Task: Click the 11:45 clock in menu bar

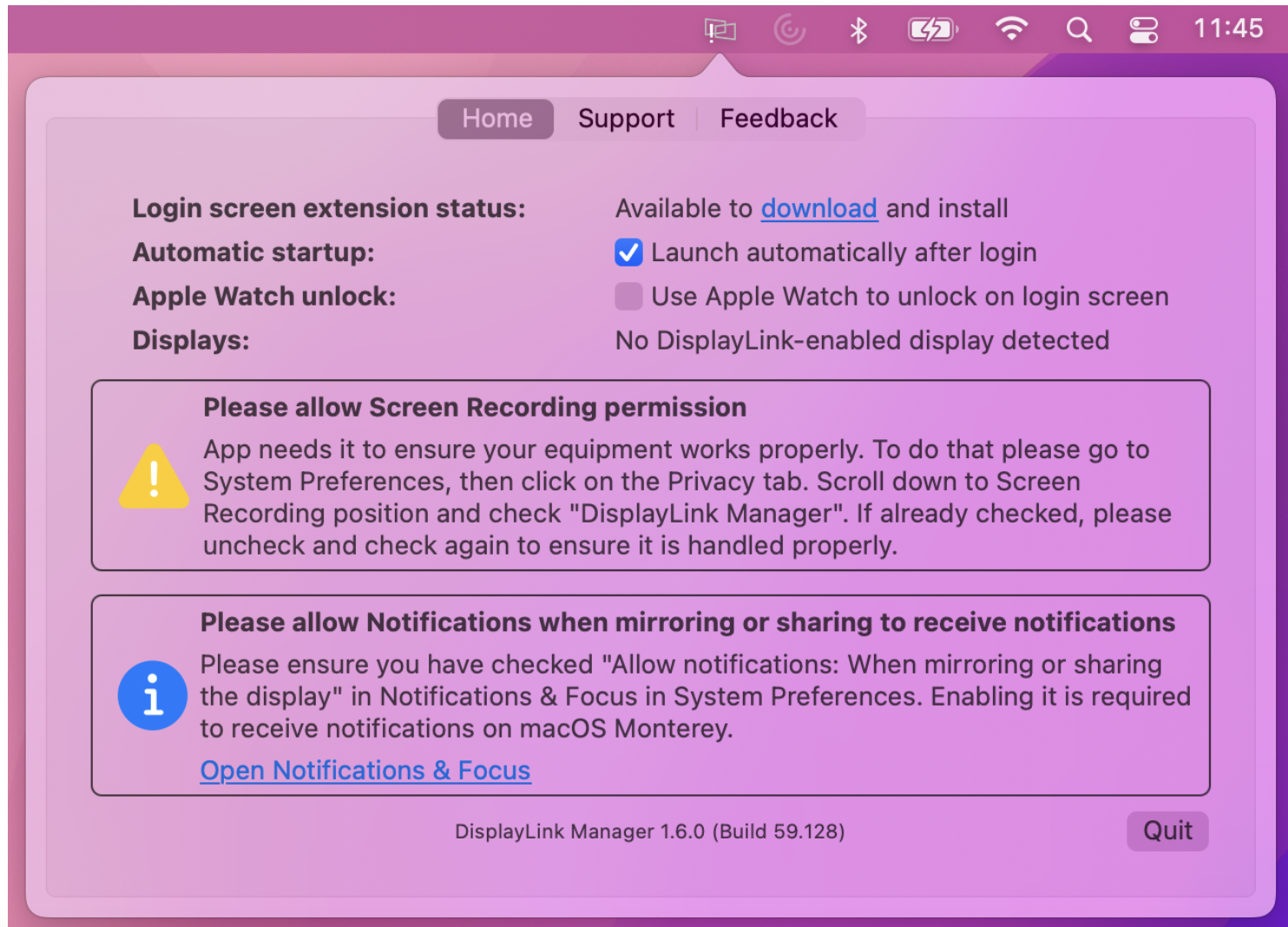Action: pyautogui.click(x=1228, y=29)
